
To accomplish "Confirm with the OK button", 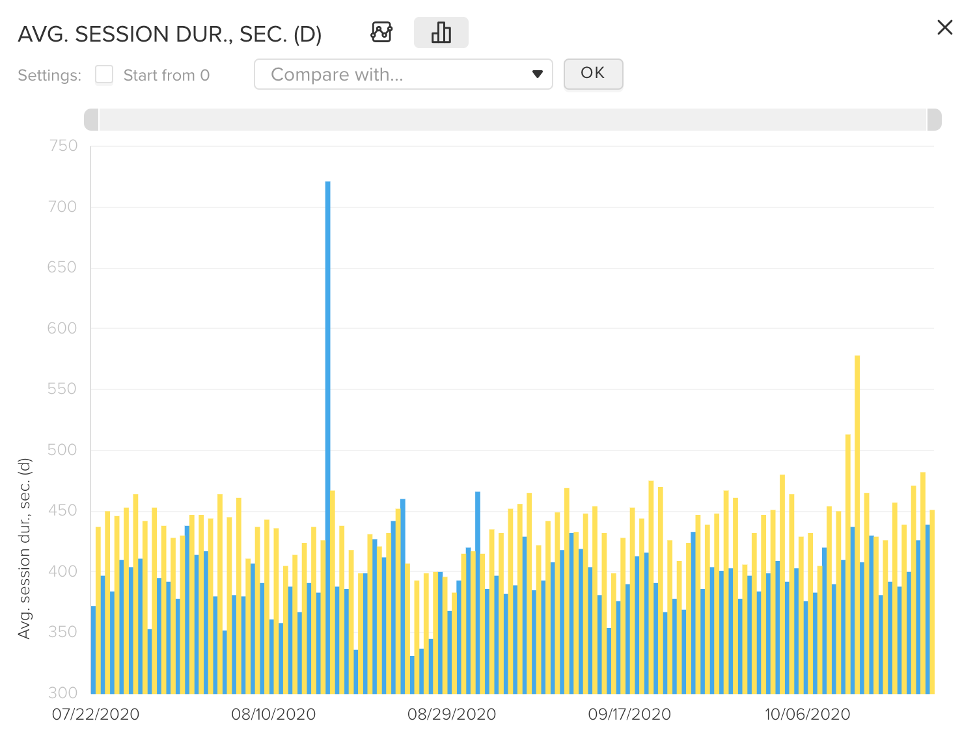I will click(x=593, y=74).
